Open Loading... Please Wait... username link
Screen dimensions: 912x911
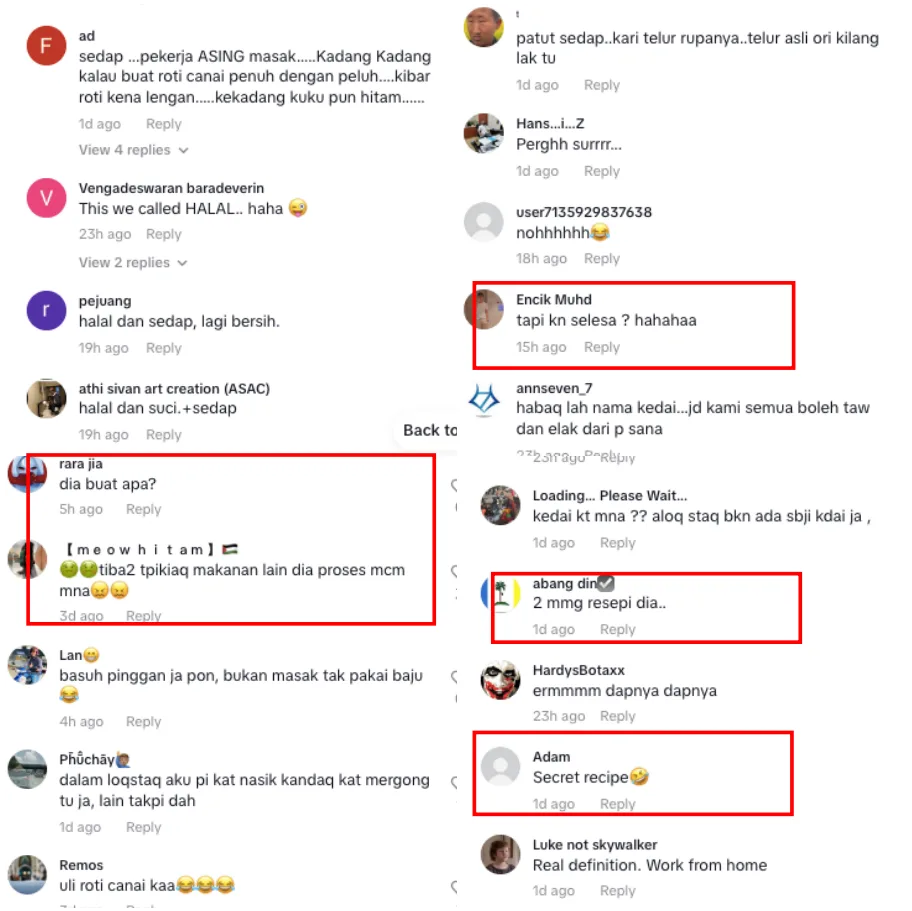tap(610, 496)
